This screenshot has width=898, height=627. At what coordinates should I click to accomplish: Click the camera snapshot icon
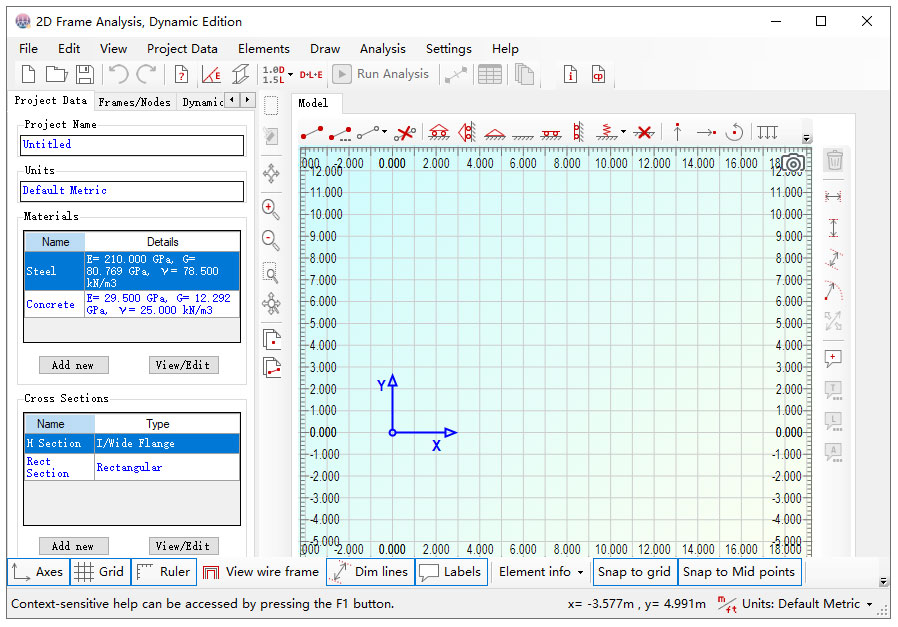[x=793, y=164]
